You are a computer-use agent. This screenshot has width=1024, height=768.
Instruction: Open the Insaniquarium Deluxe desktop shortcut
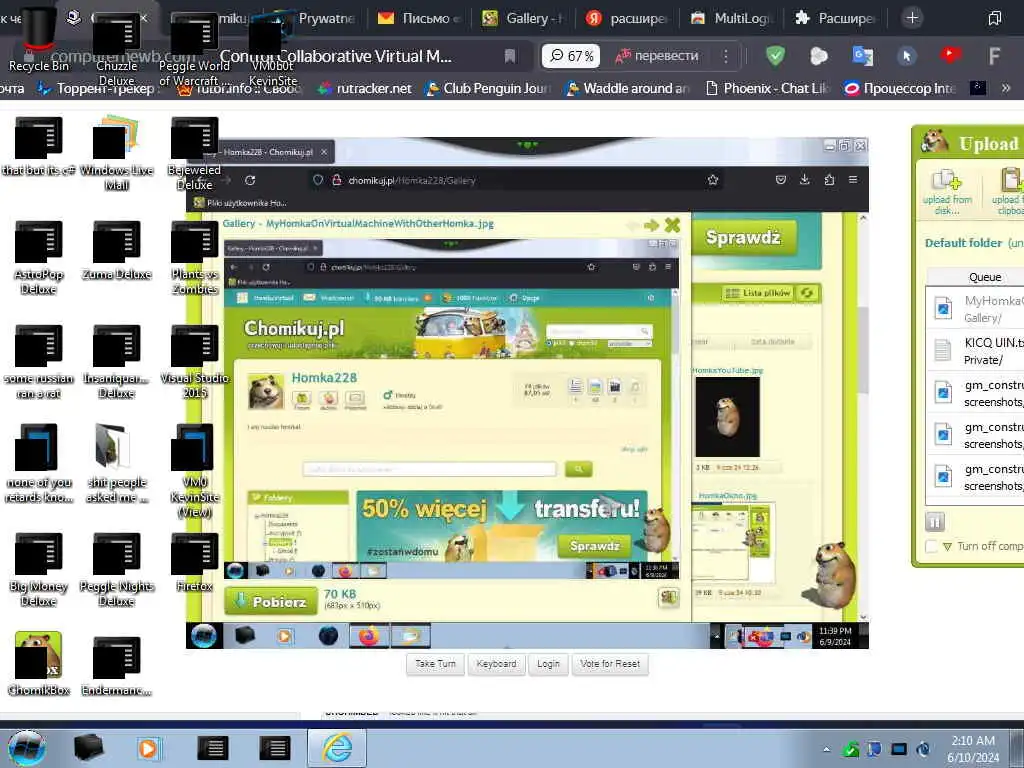point(116,361)
